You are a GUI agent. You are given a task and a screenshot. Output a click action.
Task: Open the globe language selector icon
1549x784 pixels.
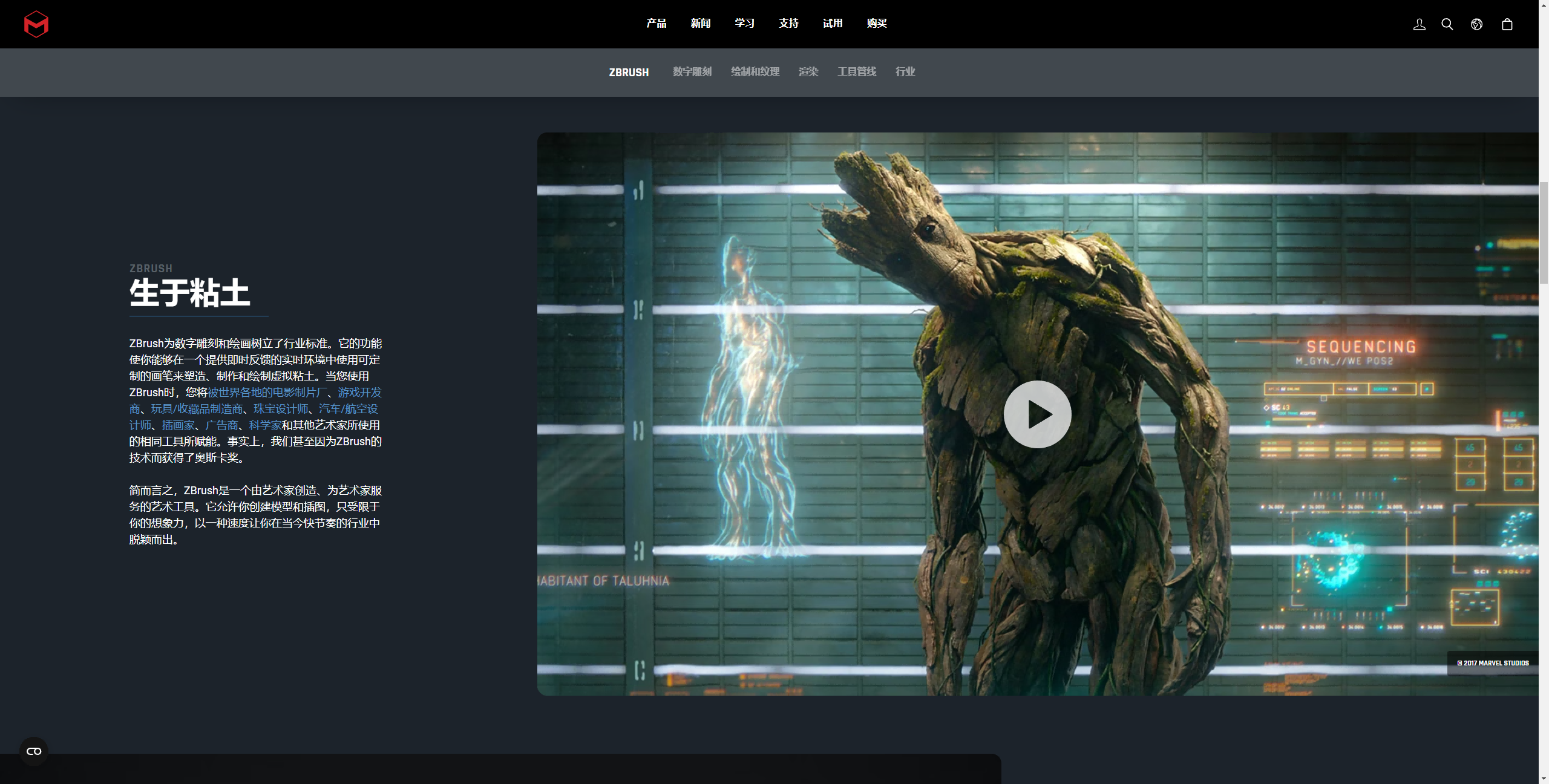(x=1476, y=24)
